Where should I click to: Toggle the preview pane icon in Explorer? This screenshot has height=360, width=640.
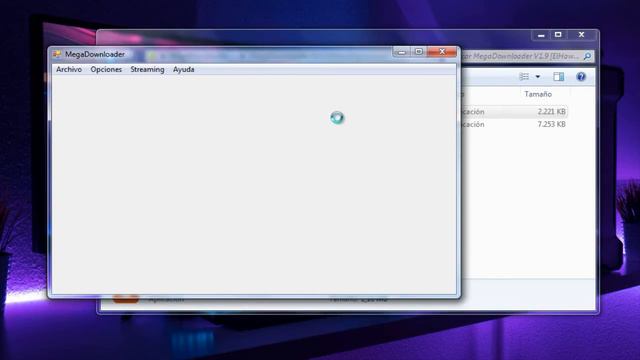558,76
